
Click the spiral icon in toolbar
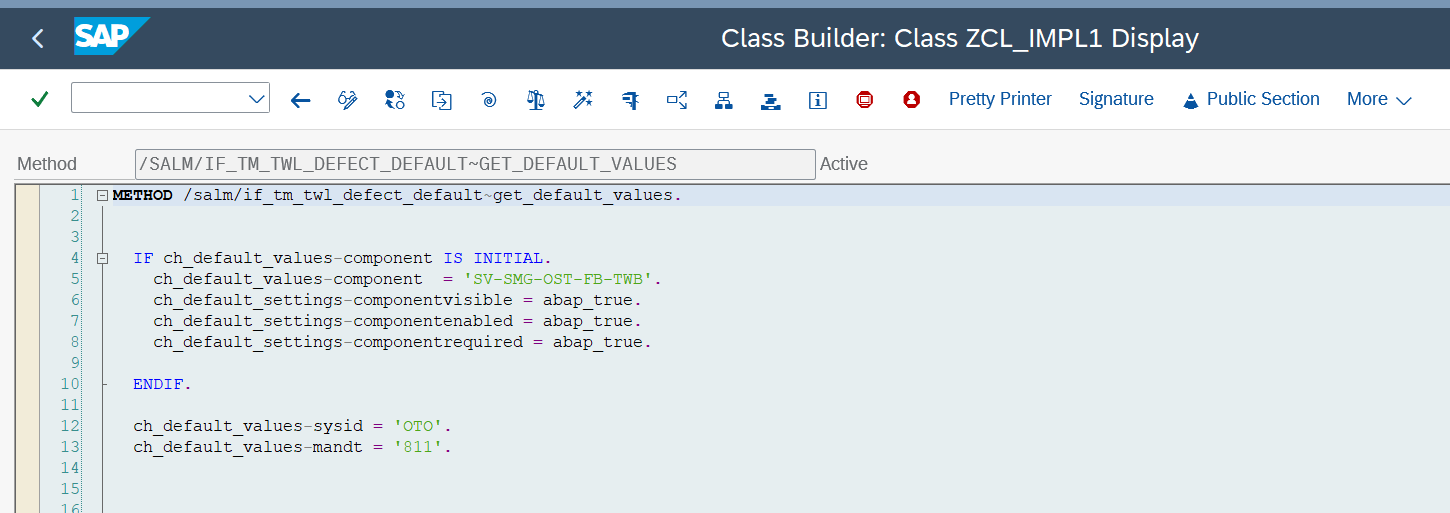[489, 100]
